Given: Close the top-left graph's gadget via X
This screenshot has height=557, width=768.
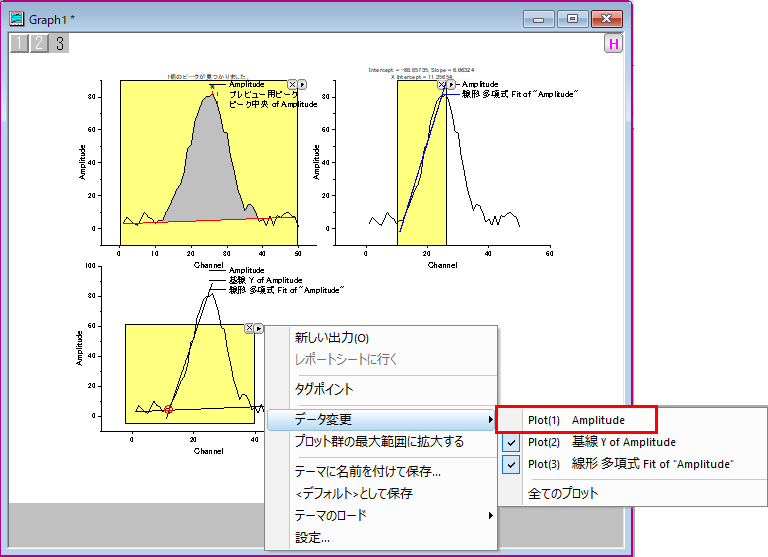Looking at the screenshot, I should click(x=292, y=85).
